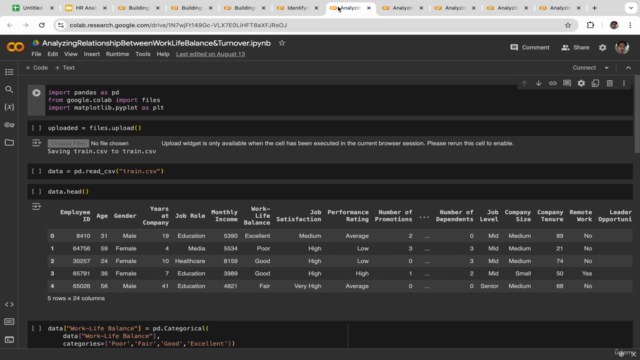Open the File menu
The image size is (640, 360).
tap(36, 54)
